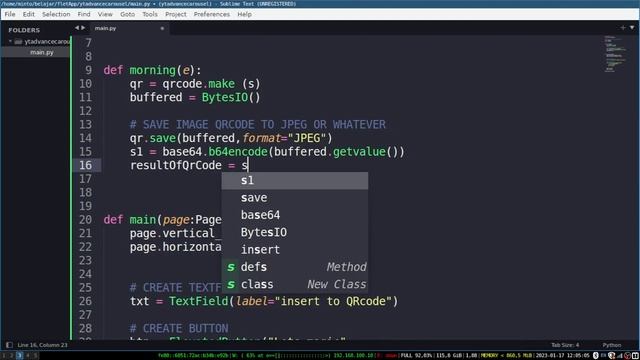
Task: Open main.py in the sidebar
Action: [x=41, y=52]
